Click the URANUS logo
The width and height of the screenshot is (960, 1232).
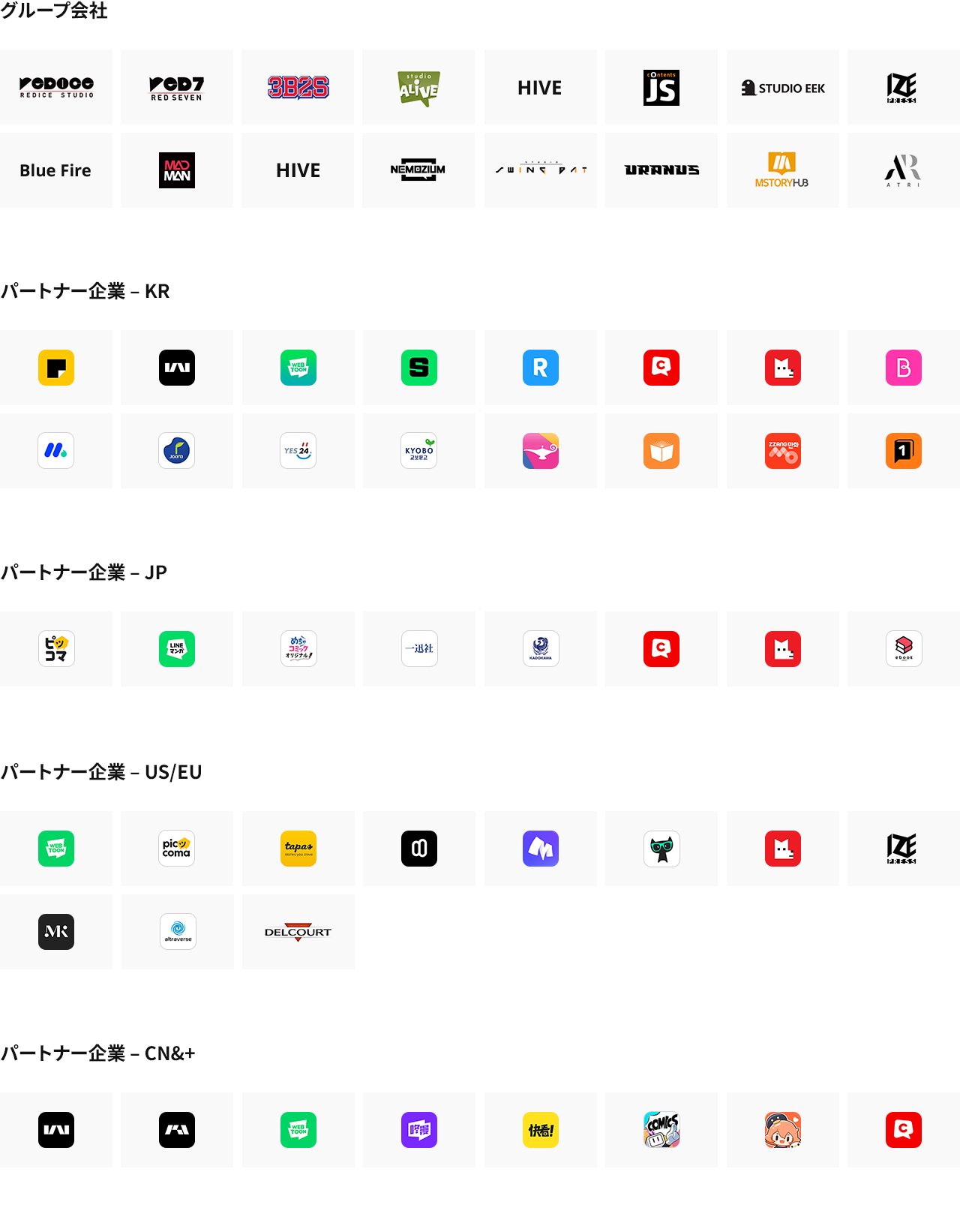[661, 170]
